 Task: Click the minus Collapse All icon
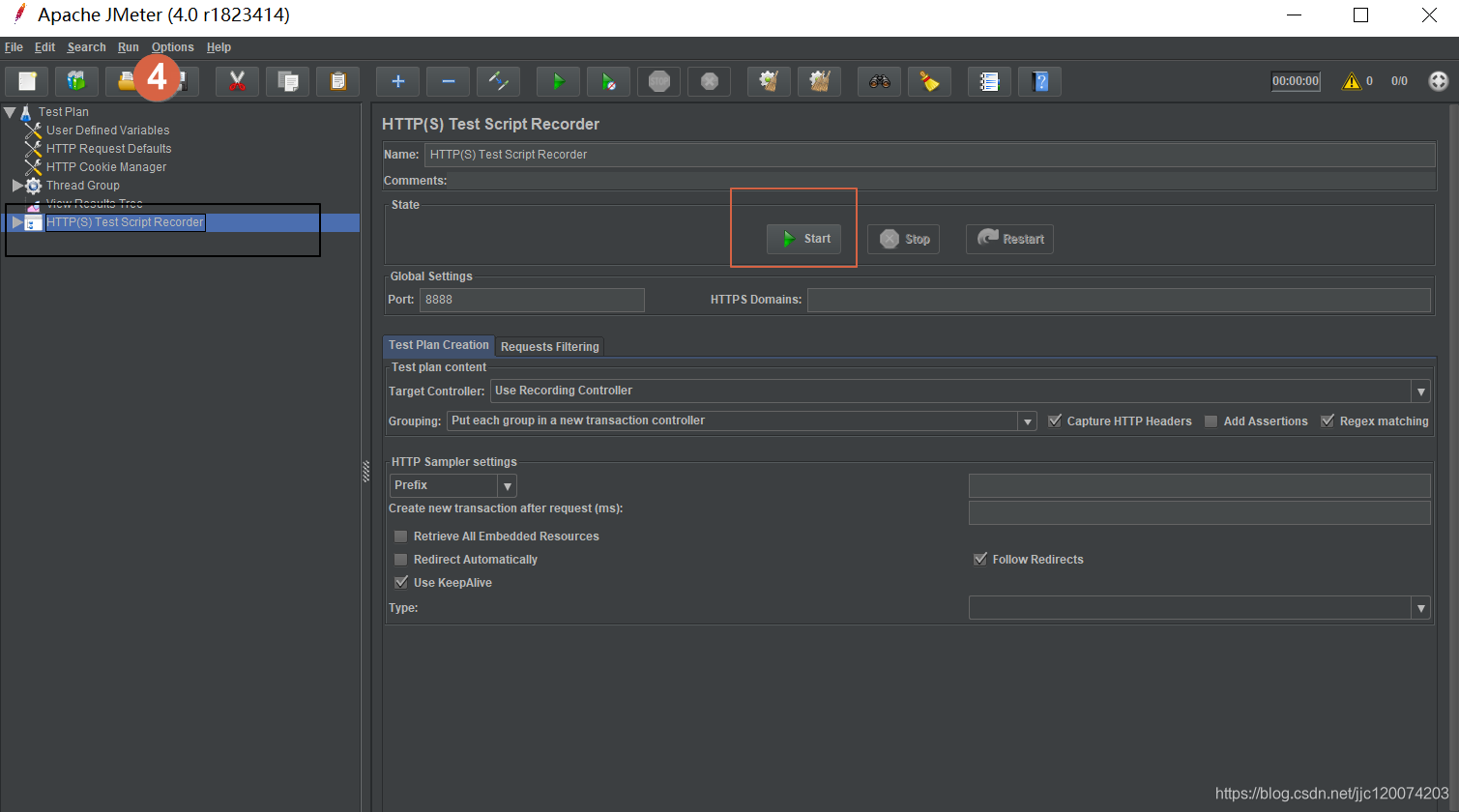(449, 81)
